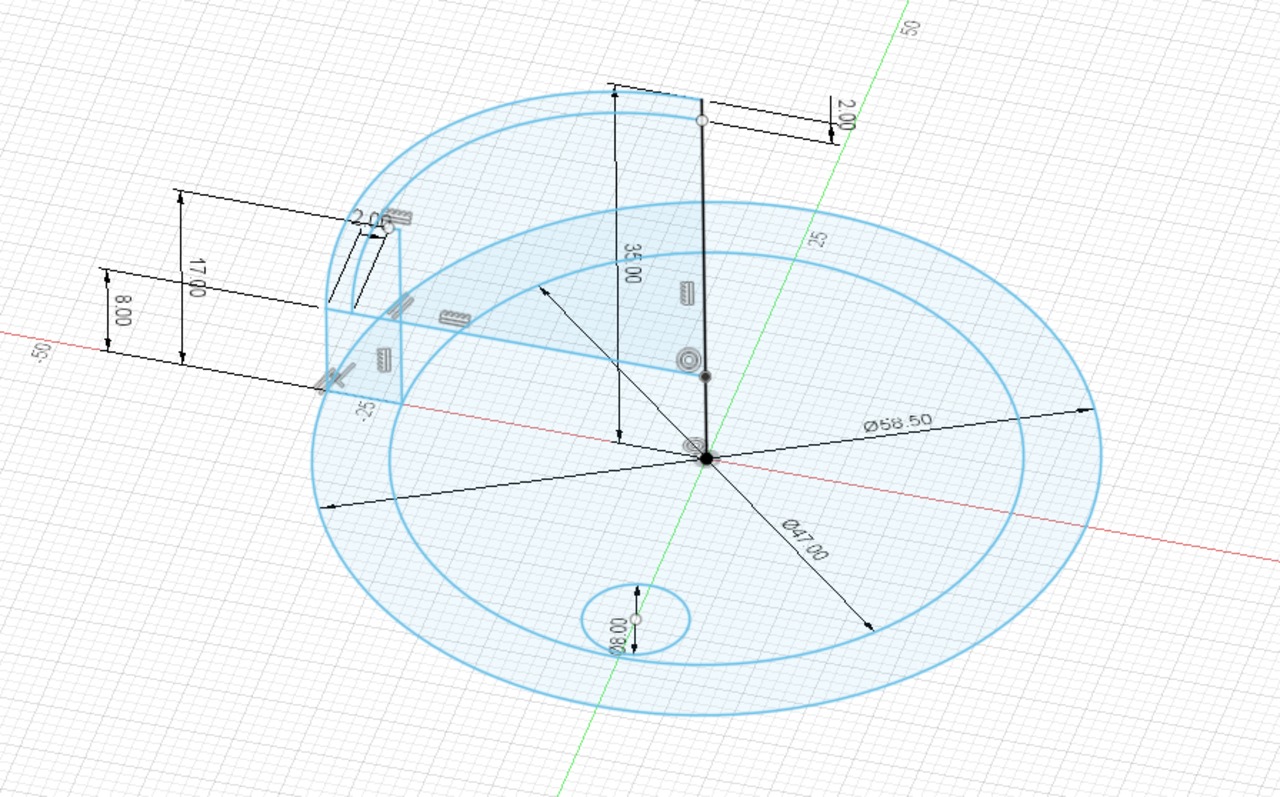Select the 8.00 dimension at far left
The height and width of the screenshot is (797, 1280).
123,309
